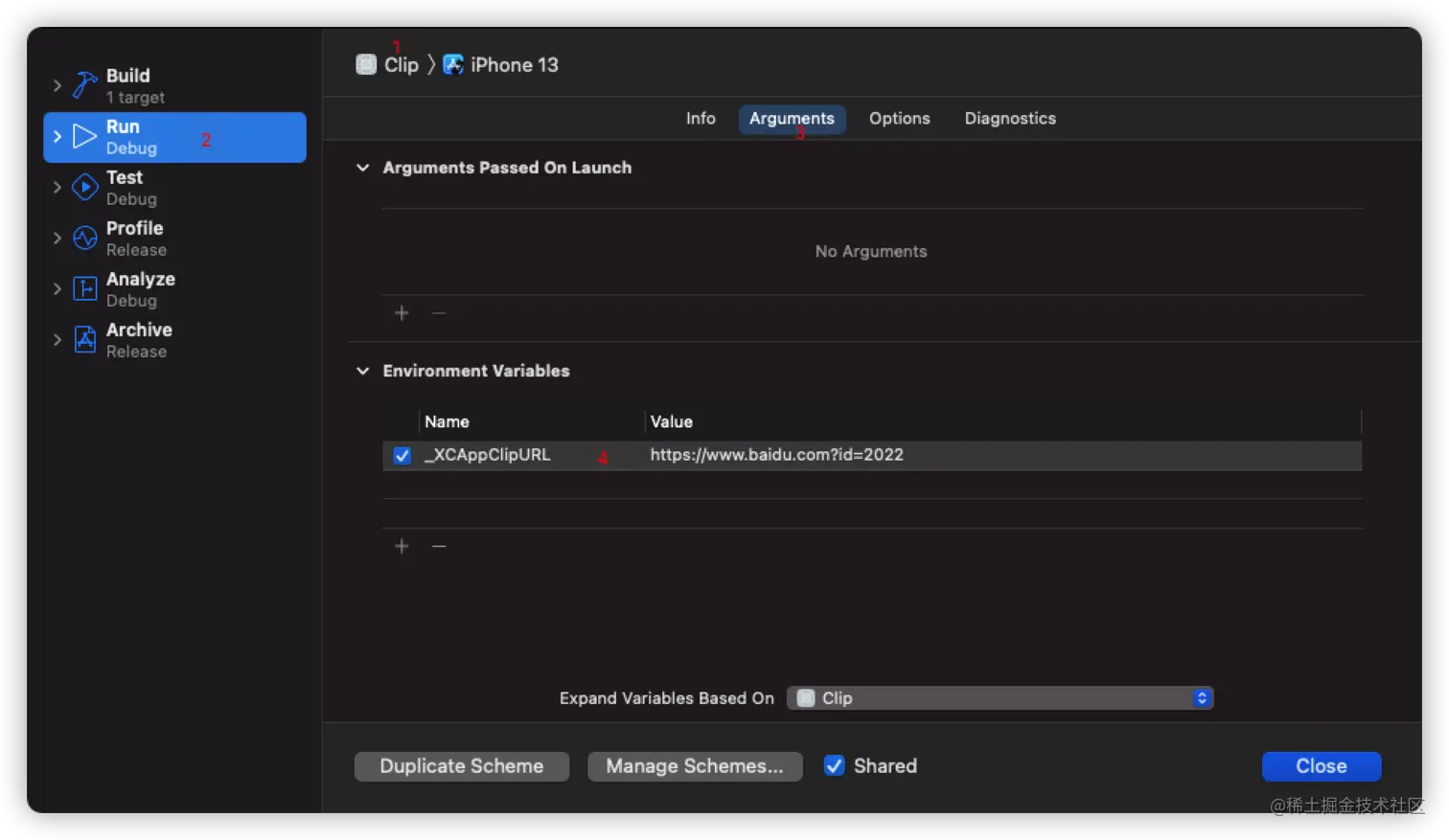Collapse Arguments Passed On Launch section
The height and width of the screenshot is (840, 1449).
coord(363,168)
